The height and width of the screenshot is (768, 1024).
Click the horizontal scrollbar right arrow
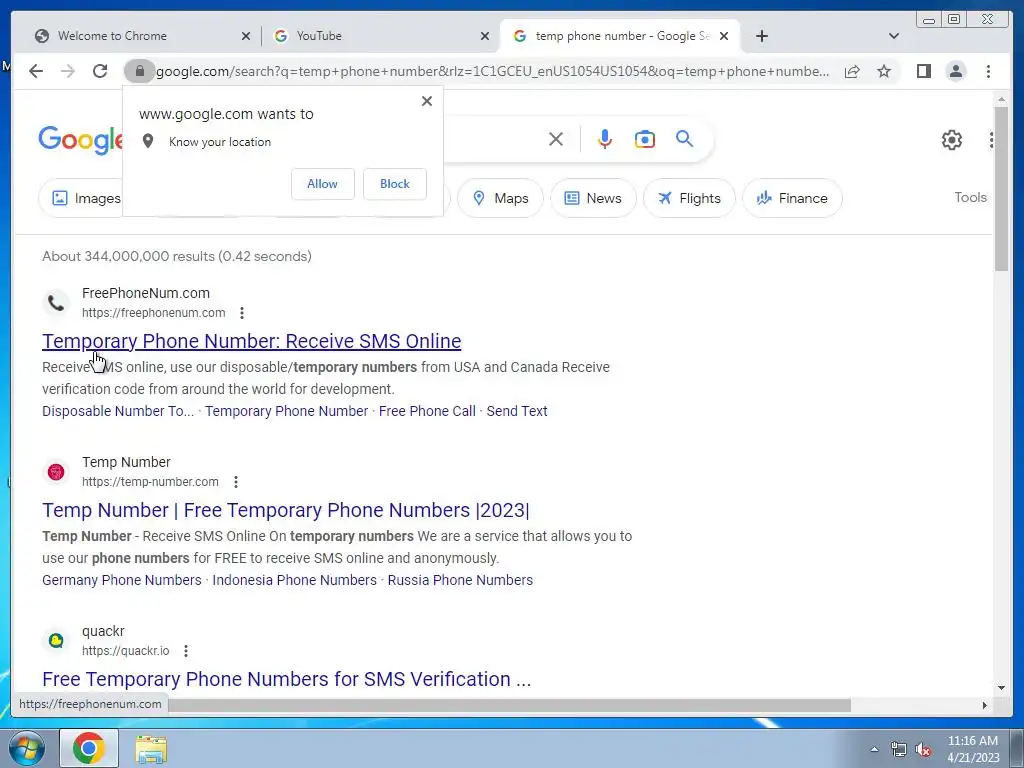(x=985, y=705)
